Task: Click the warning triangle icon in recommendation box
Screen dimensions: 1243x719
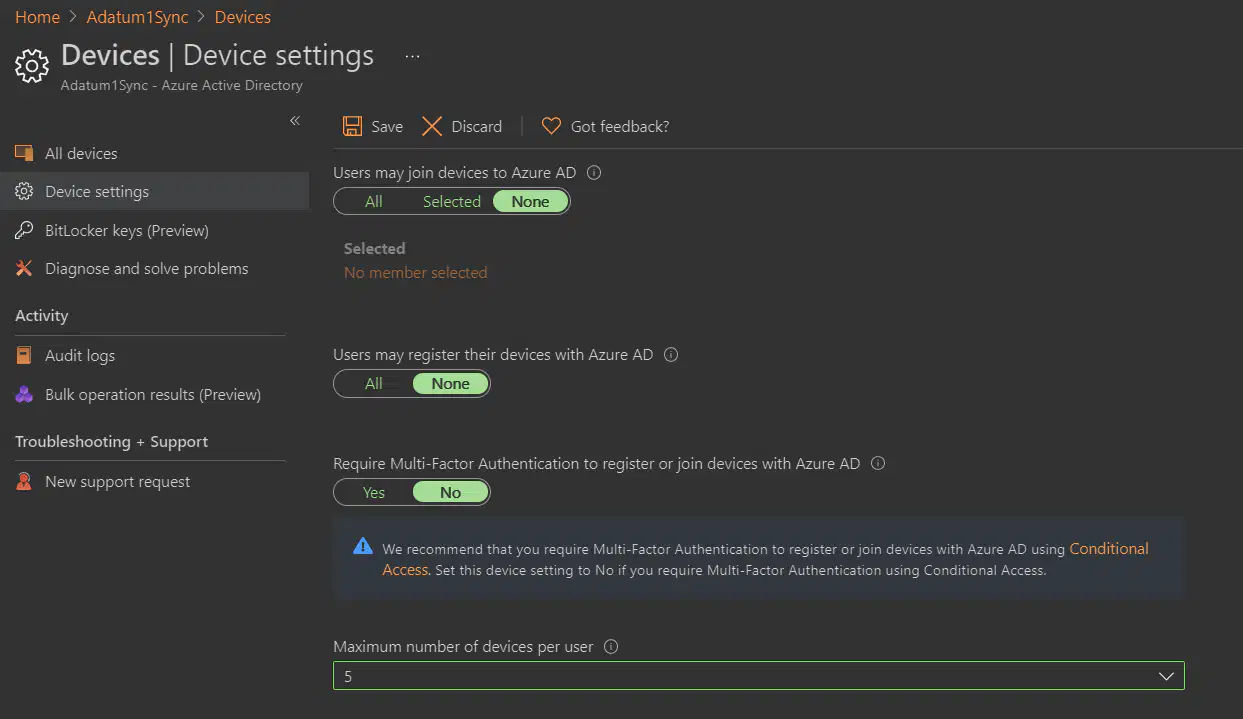Action: pos(363,547)
